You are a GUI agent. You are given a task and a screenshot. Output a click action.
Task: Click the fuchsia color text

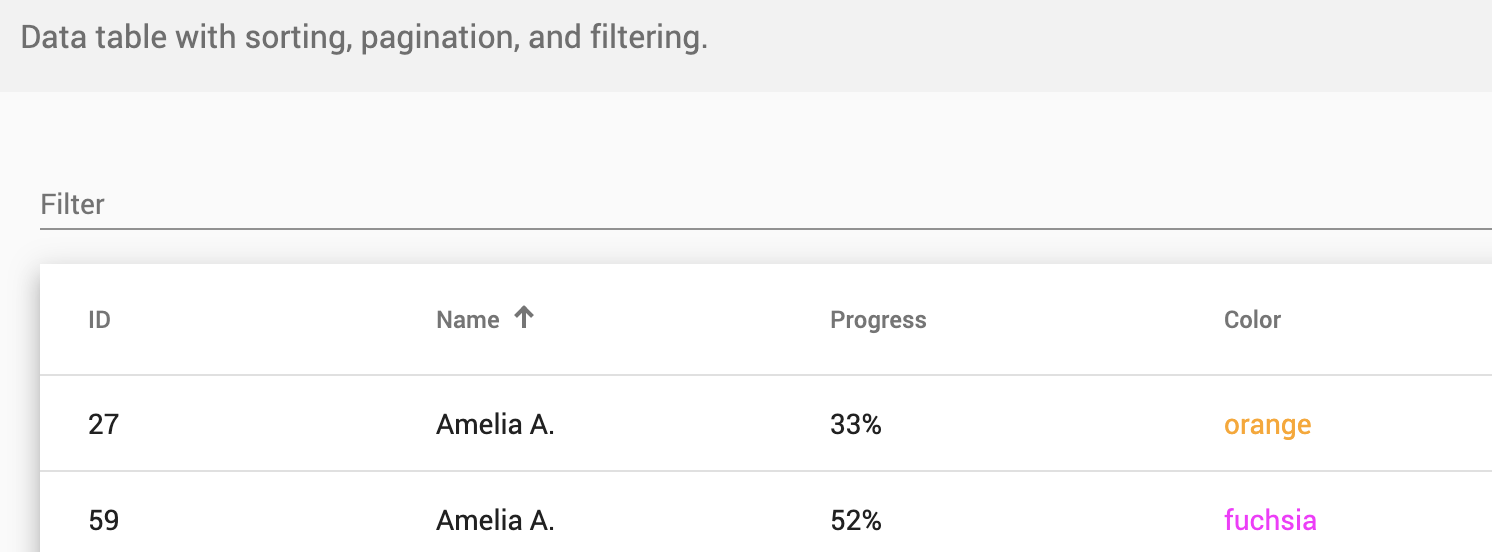1270,520
